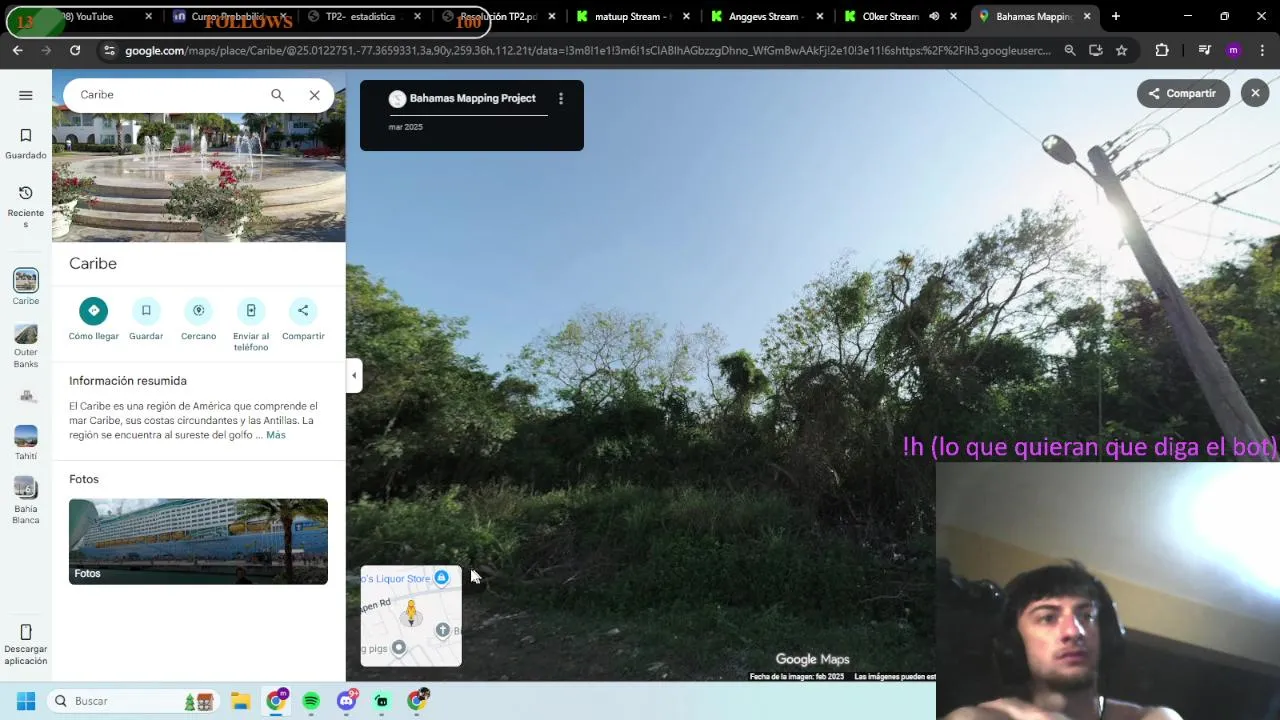Clear the Caribe search with the X
This screenshot has width=1280, height=720.
click(314, 95)
